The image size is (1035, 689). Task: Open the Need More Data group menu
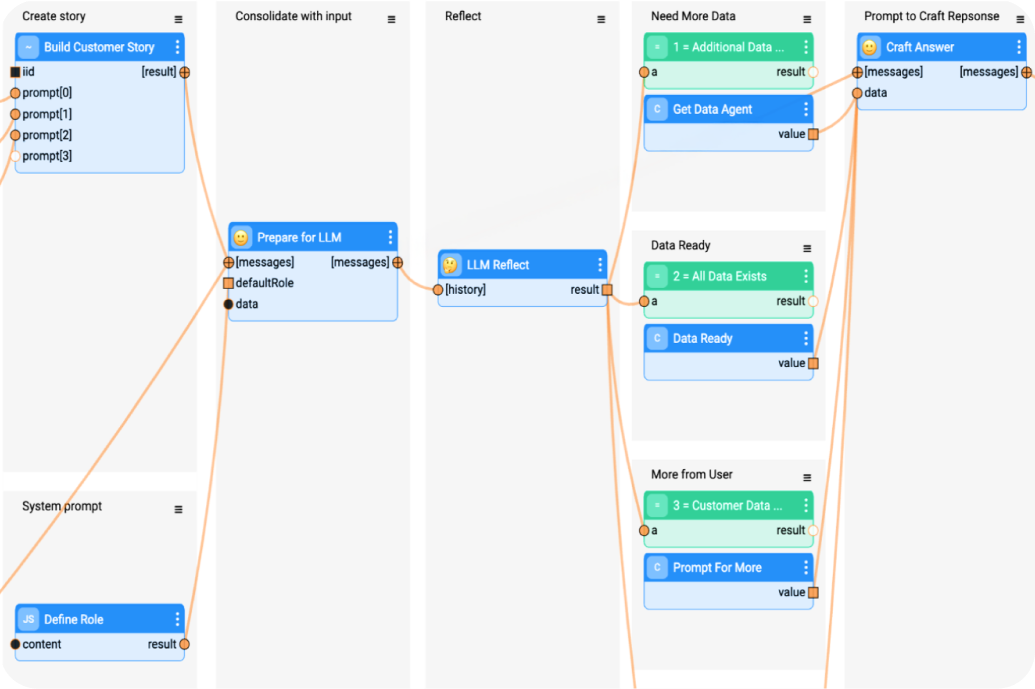pos(807,19)
